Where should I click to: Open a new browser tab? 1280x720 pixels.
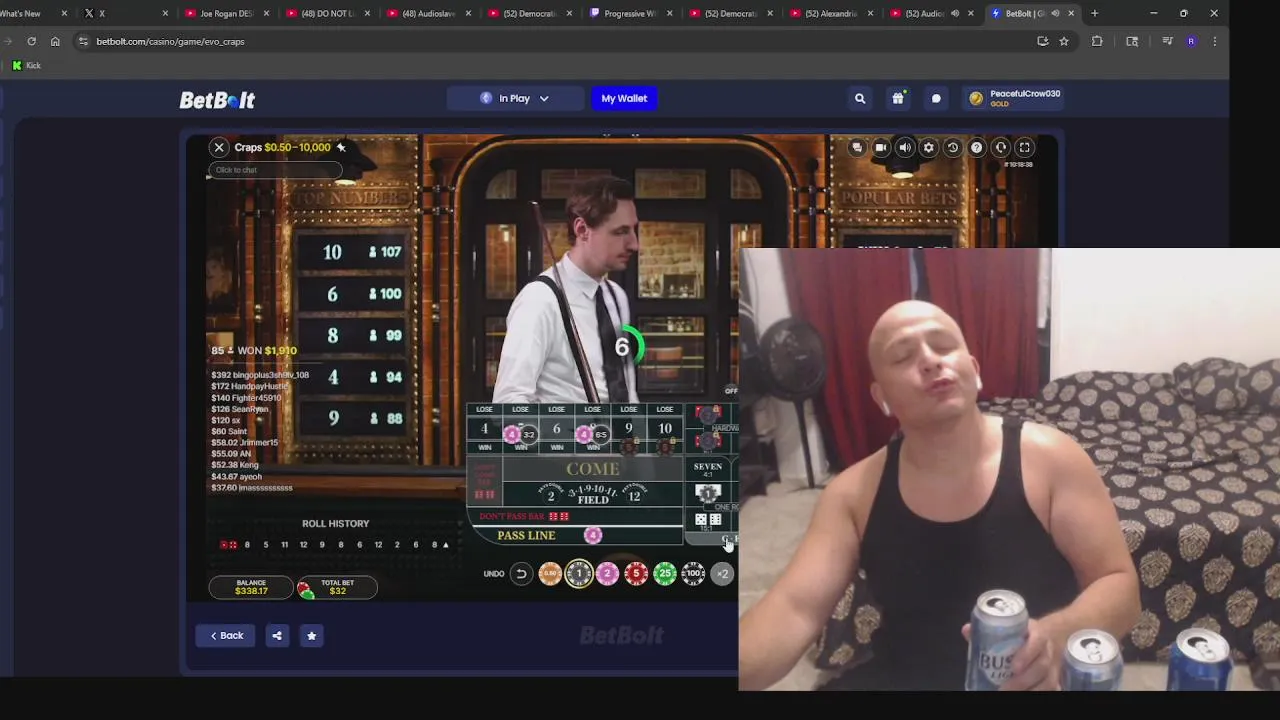(x=1095, y=13)
